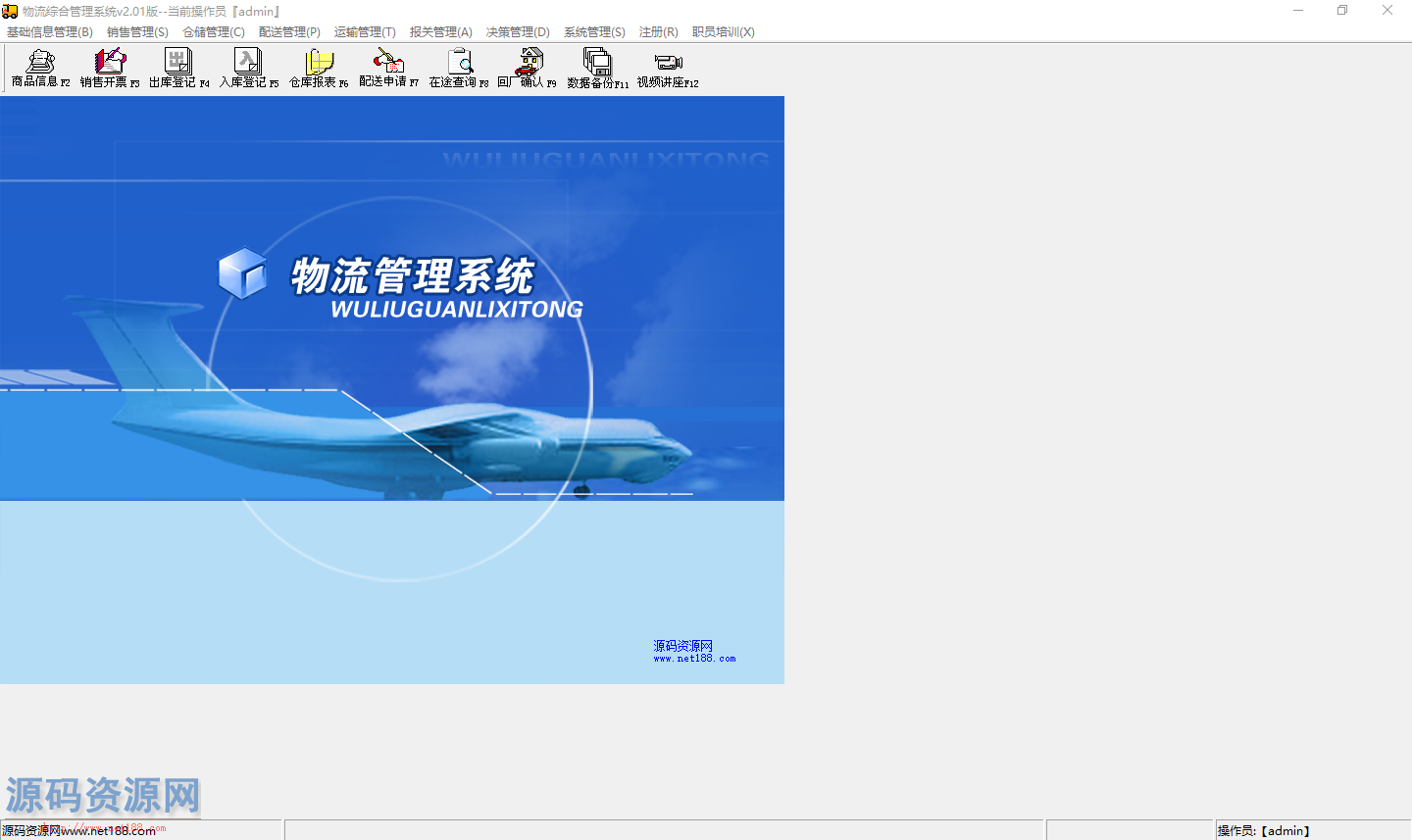The width and height of the screenshot is (1412, 840).
Task: Open 回厂确认 F9 toolbar icon
Action: pyautogui.click(x=528, y=68)
